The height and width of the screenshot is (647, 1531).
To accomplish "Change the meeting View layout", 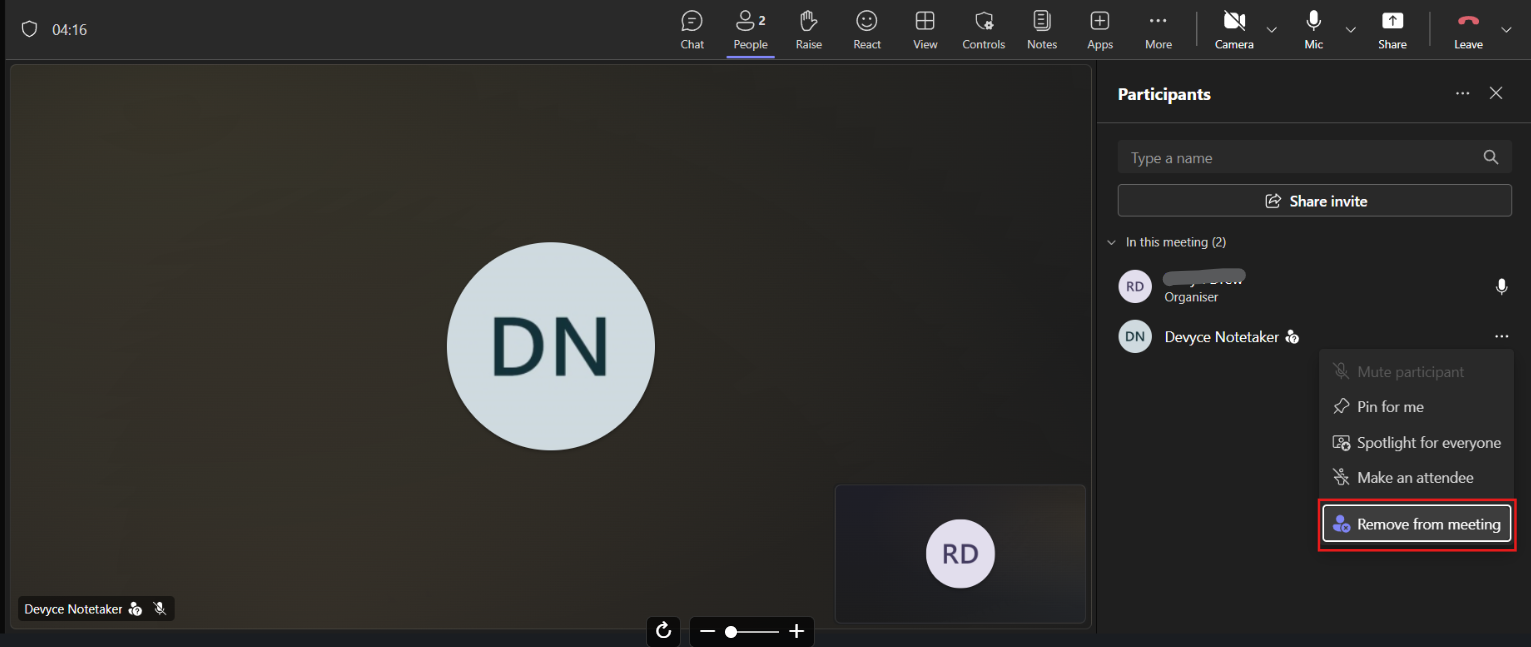I will 925,30.
